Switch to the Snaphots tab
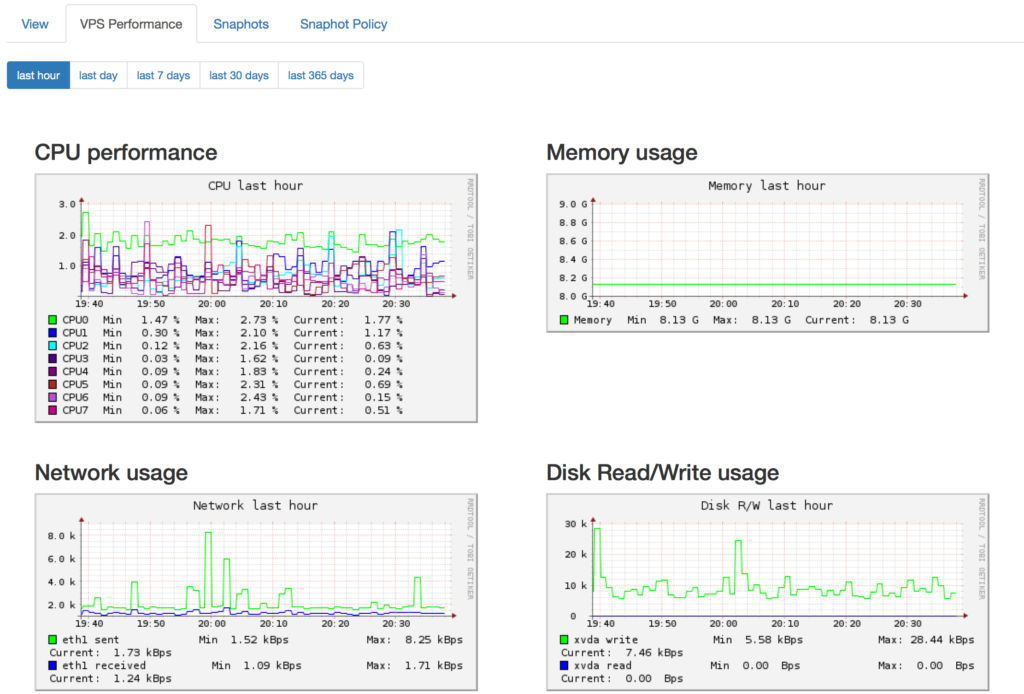 click(x=241, y=24)
